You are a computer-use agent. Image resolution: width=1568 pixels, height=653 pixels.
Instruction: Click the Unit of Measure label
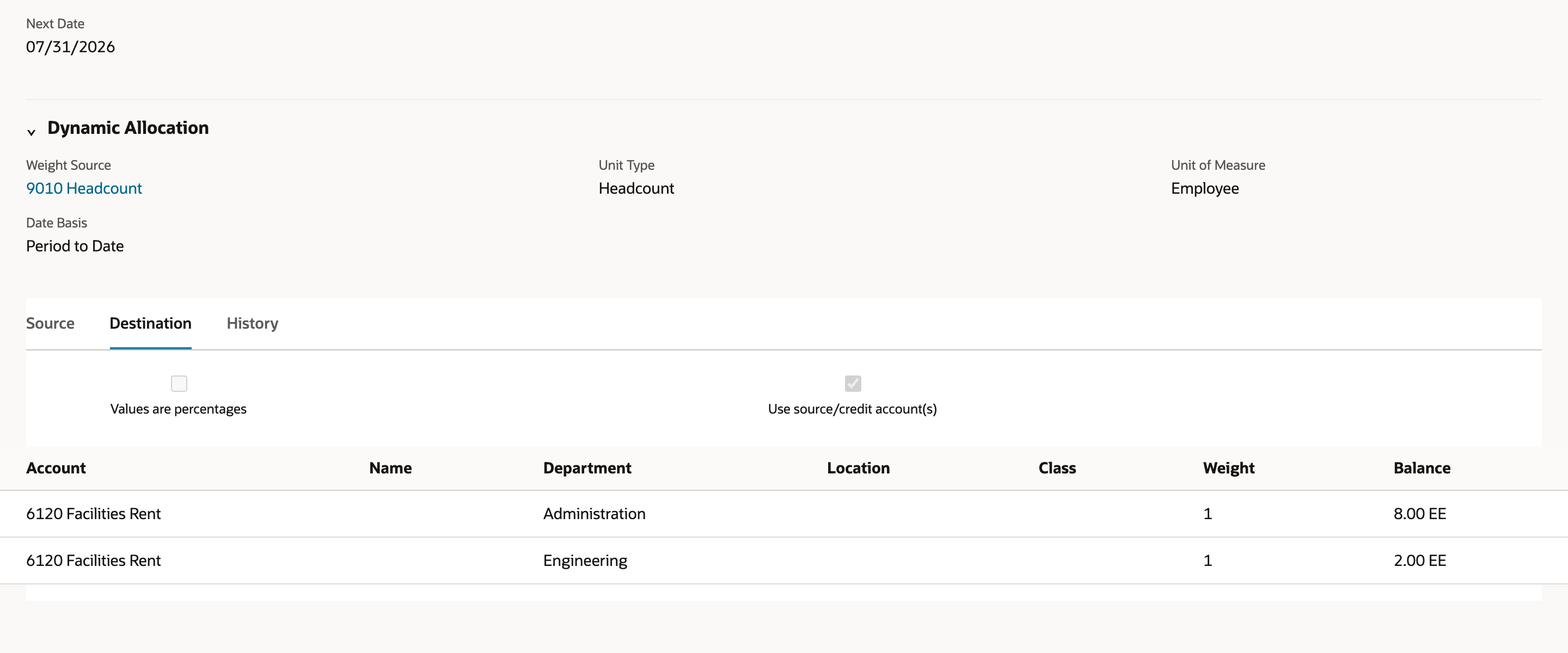tap(1218, 165)
